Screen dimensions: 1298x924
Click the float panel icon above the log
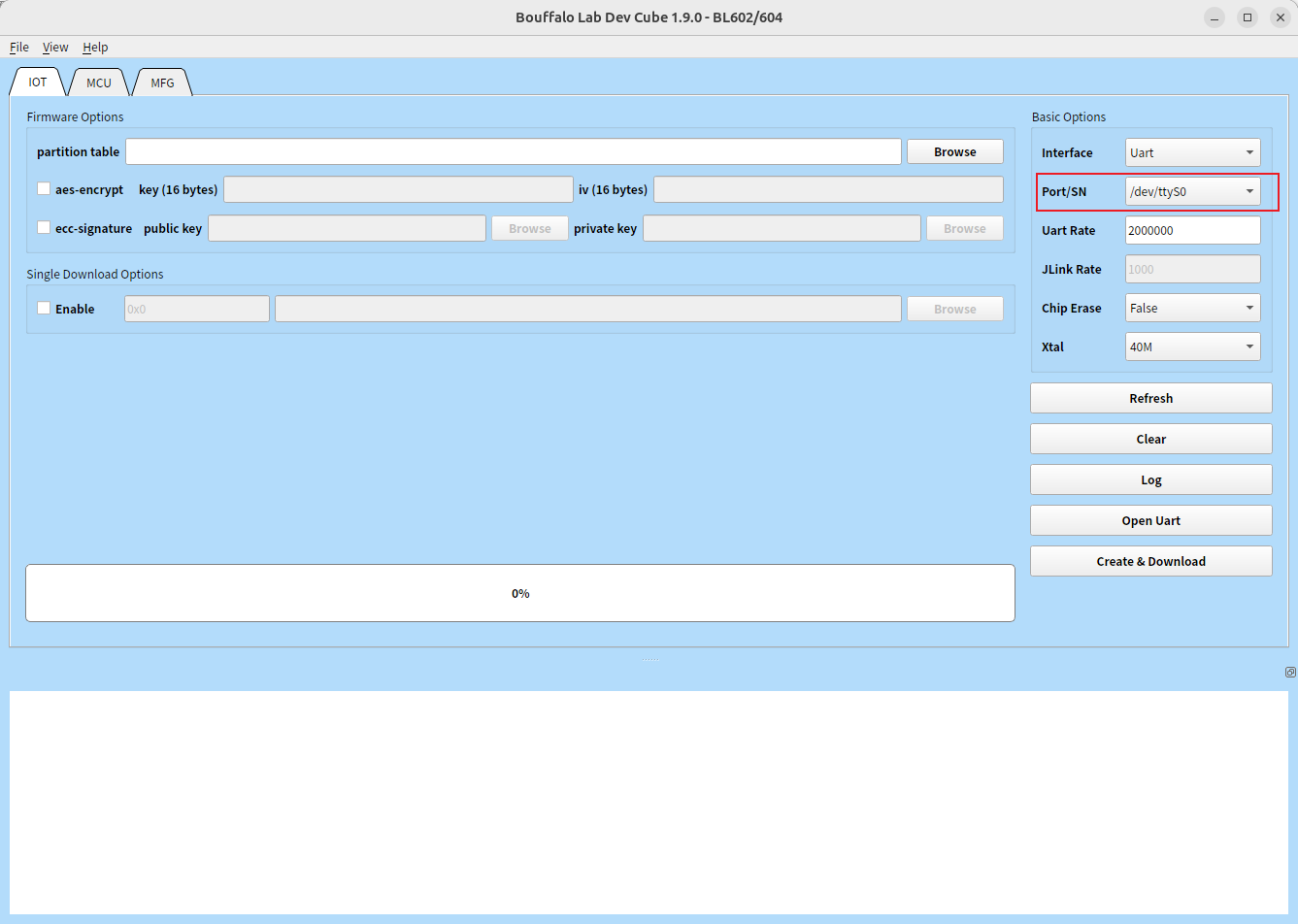point(1290,672)
